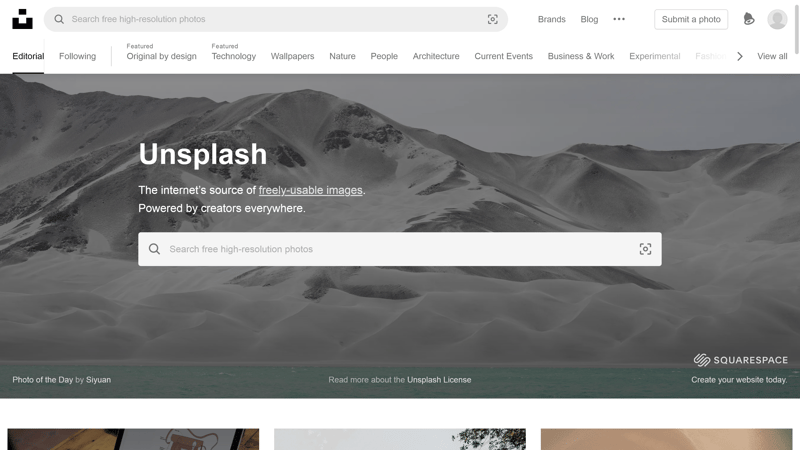Open the Unsplash home logo
This screenshot has width=800, height=450.
coord(22,19)
